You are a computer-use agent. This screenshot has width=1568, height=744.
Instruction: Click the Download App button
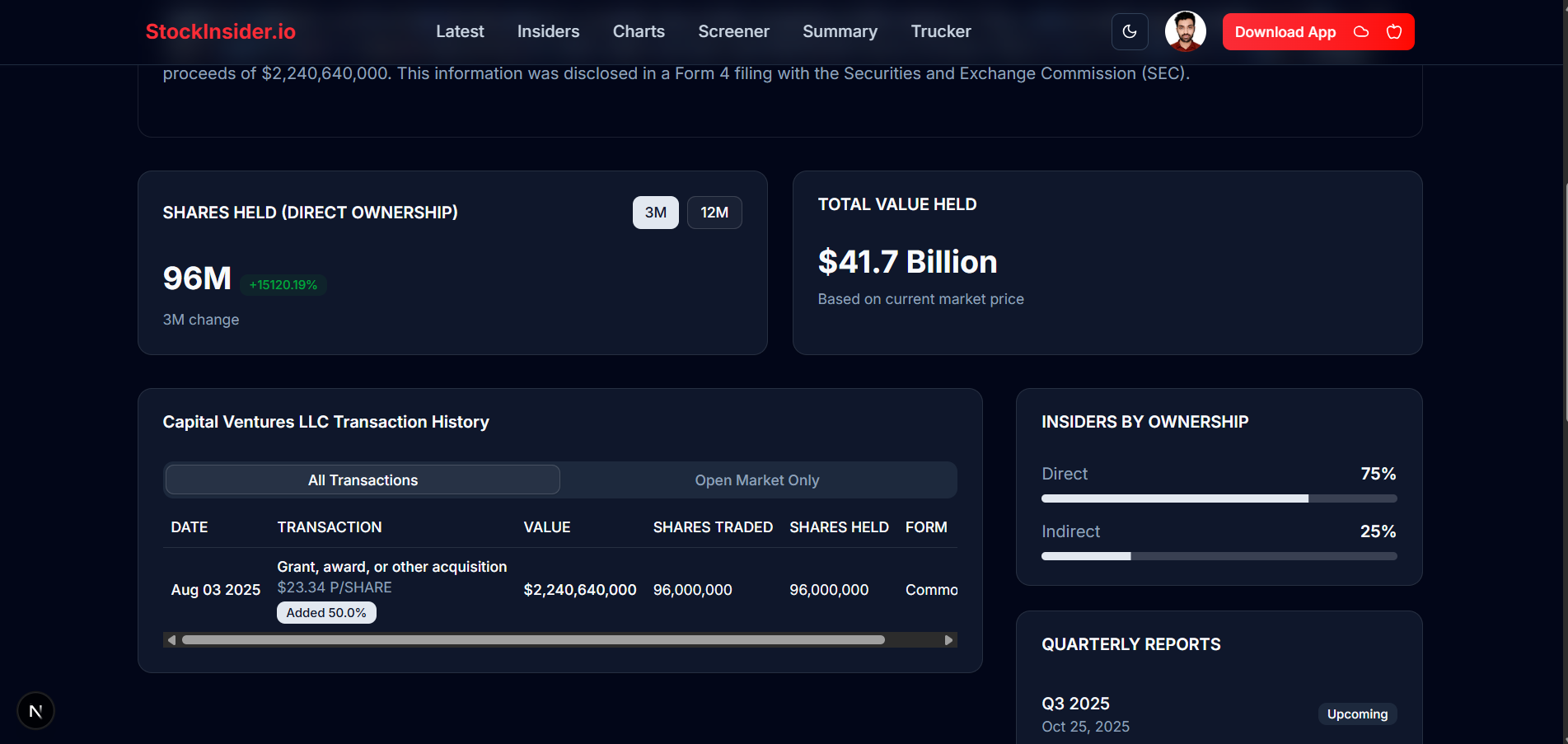pos(1284,31)
